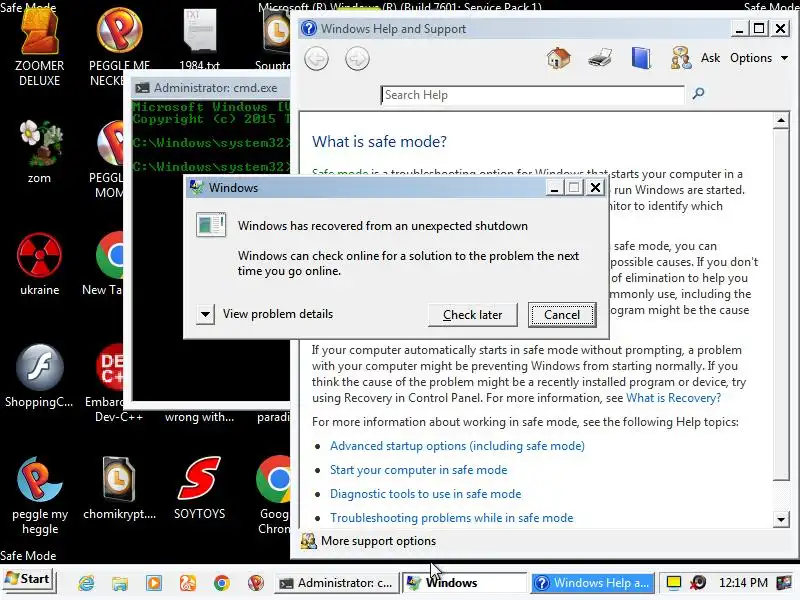The width and height of the screenshot is (800, 600).
Task: Open Diagnostic tools to use in safe mode
Action: (x=426, y=494)
